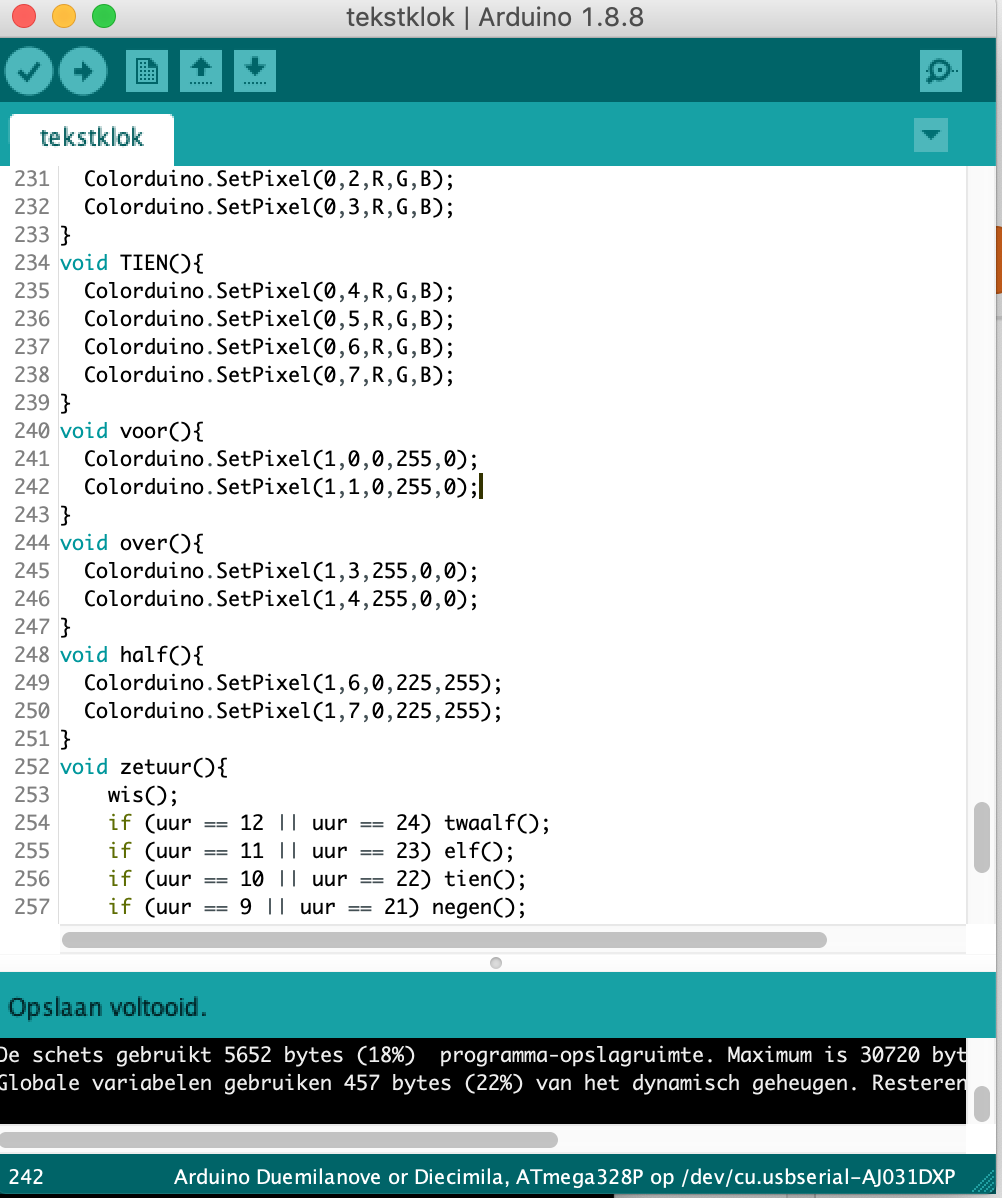Create a new sketch file
The height and width of the screenshot is (1198, 1002).
coord(147,72)
